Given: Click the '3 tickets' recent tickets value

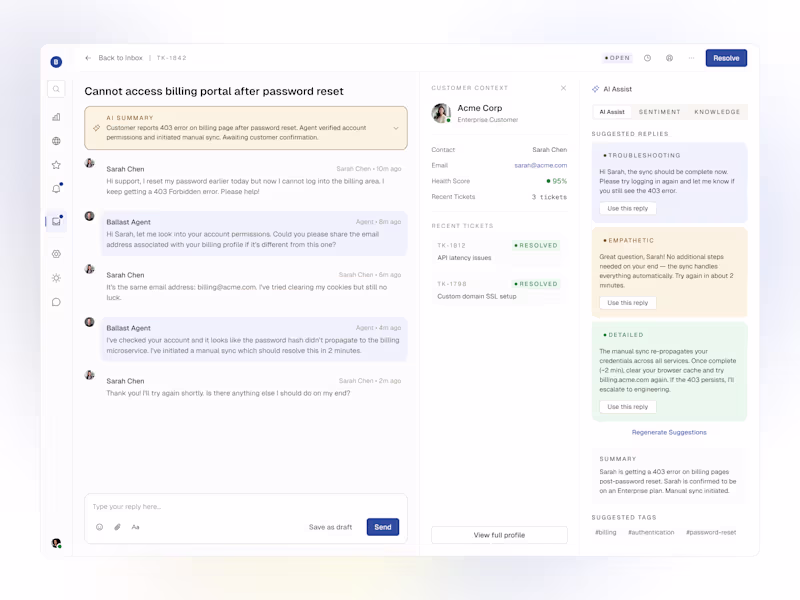Looking at the screenshot, I should [x=549, y=197].
